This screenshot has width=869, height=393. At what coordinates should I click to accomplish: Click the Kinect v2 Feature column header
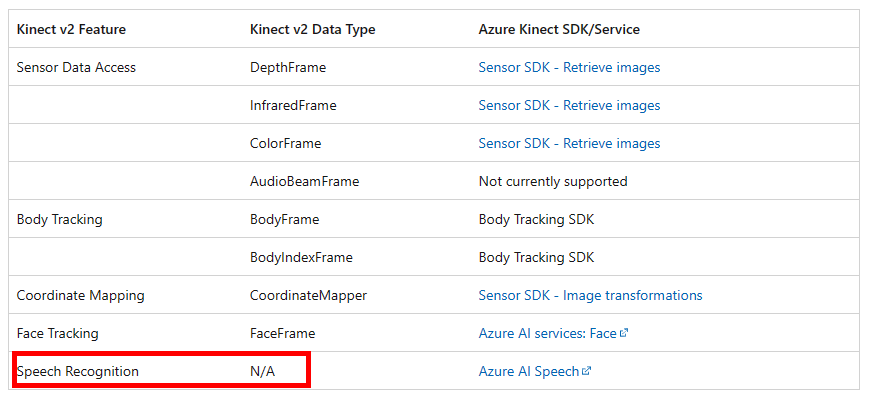(71, 29)
